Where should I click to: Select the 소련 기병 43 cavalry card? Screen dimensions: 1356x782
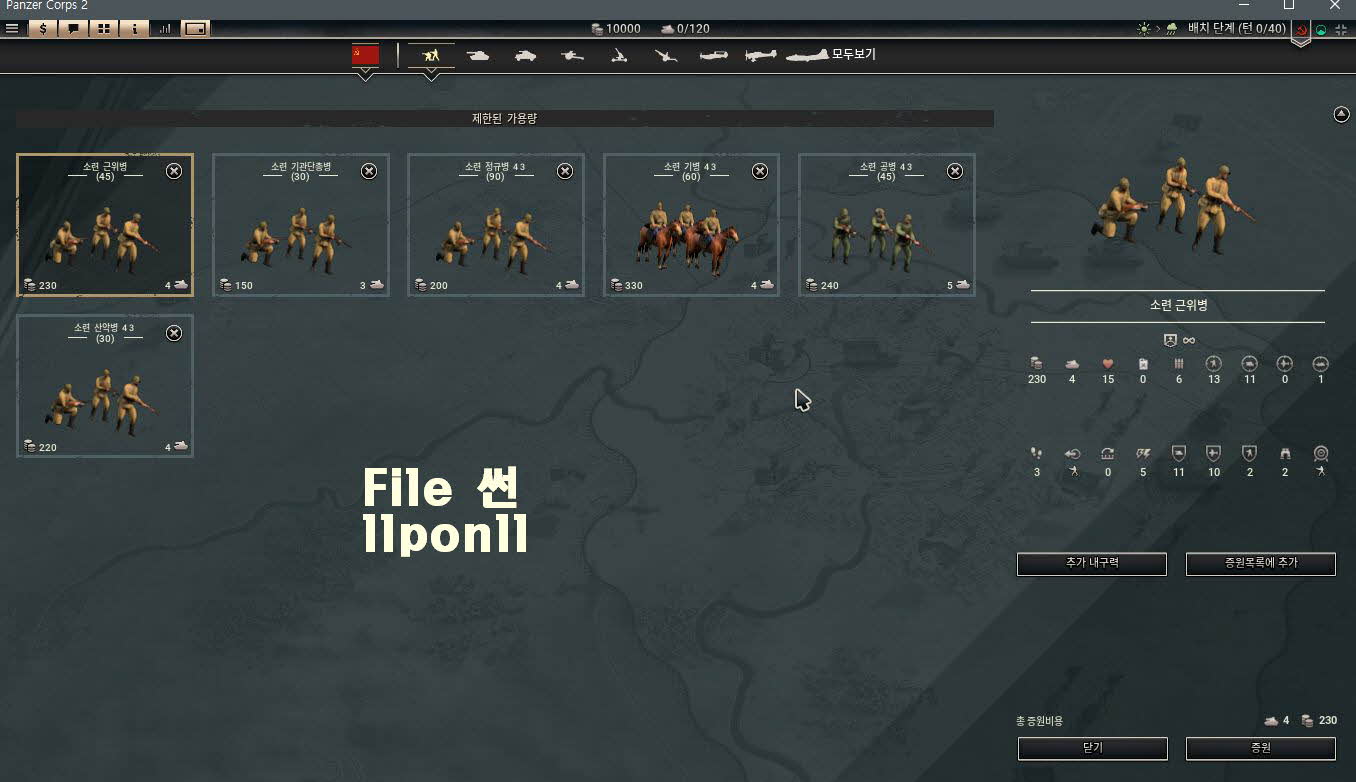point(691,225)
